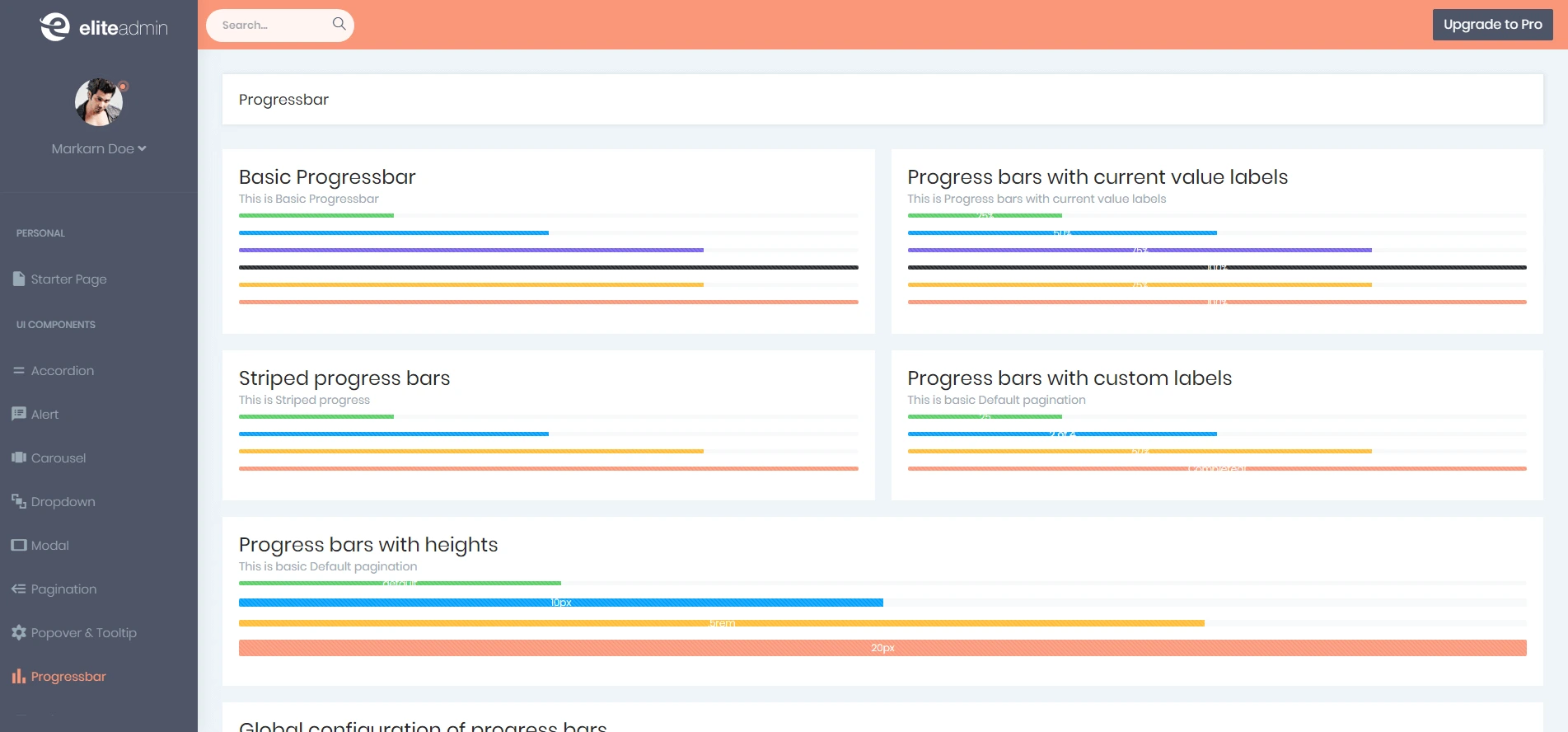
Task: Open the Carousel component page
Action: 59,457
